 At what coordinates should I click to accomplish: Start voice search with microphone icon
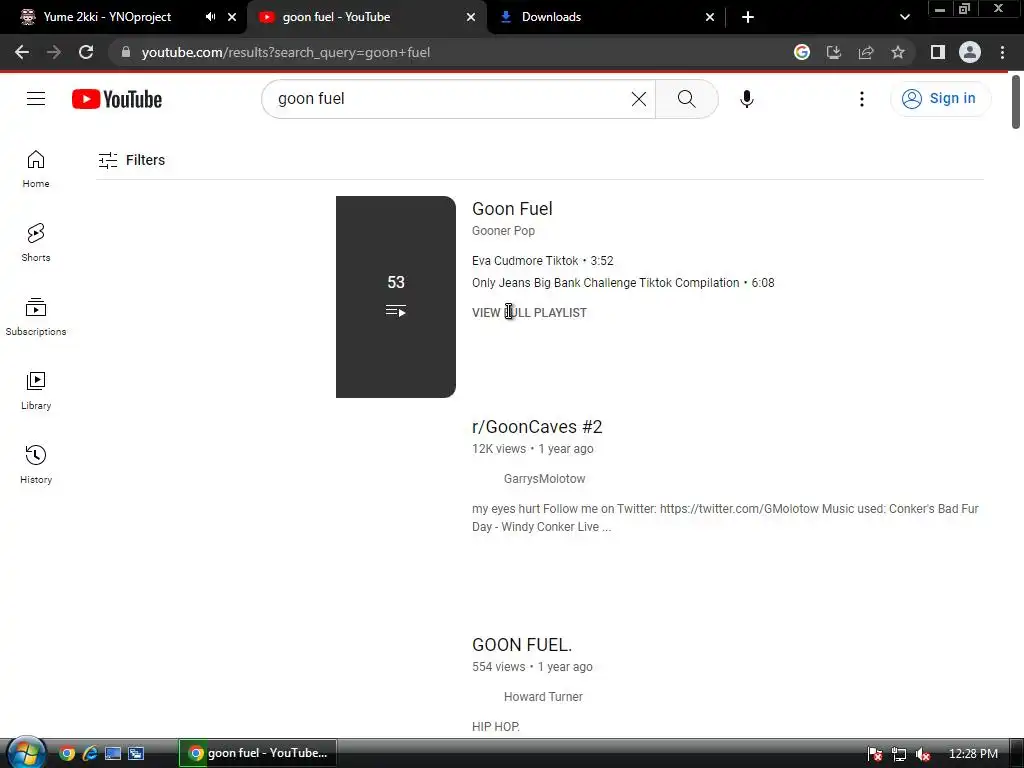[746, 99]
